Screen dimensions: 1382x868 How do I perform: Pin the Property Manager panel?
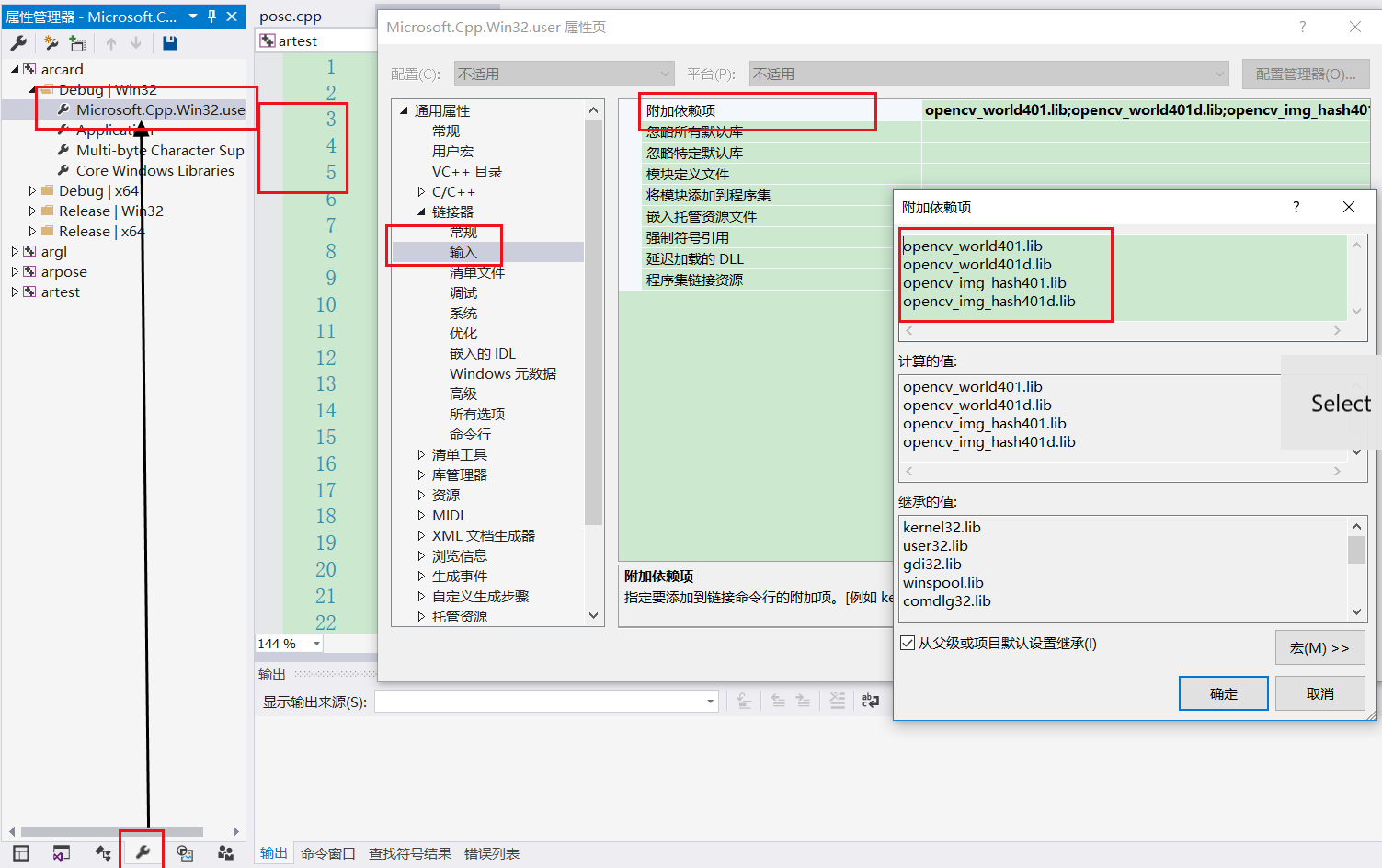(212, 17)
